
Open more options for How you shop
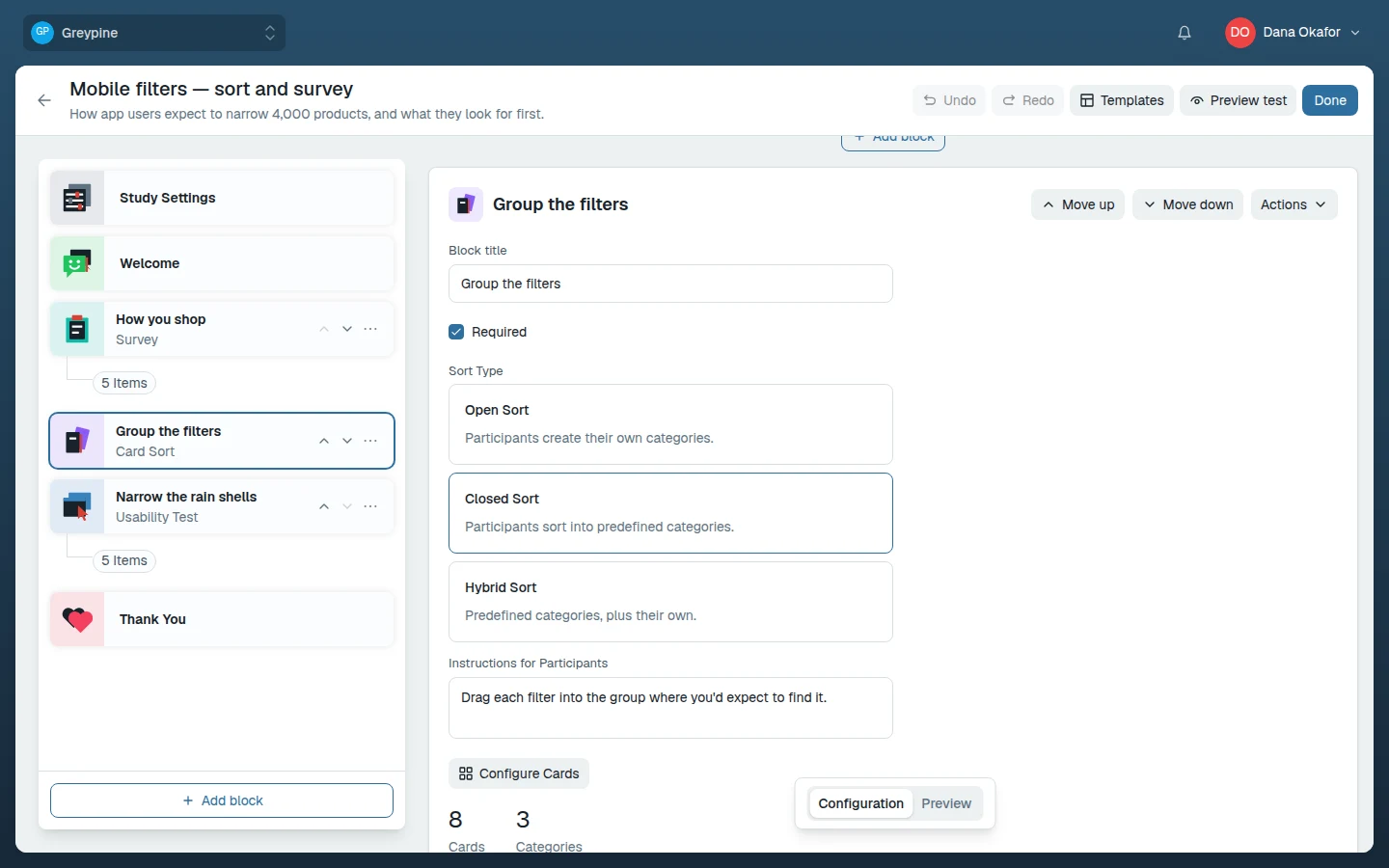370,329
